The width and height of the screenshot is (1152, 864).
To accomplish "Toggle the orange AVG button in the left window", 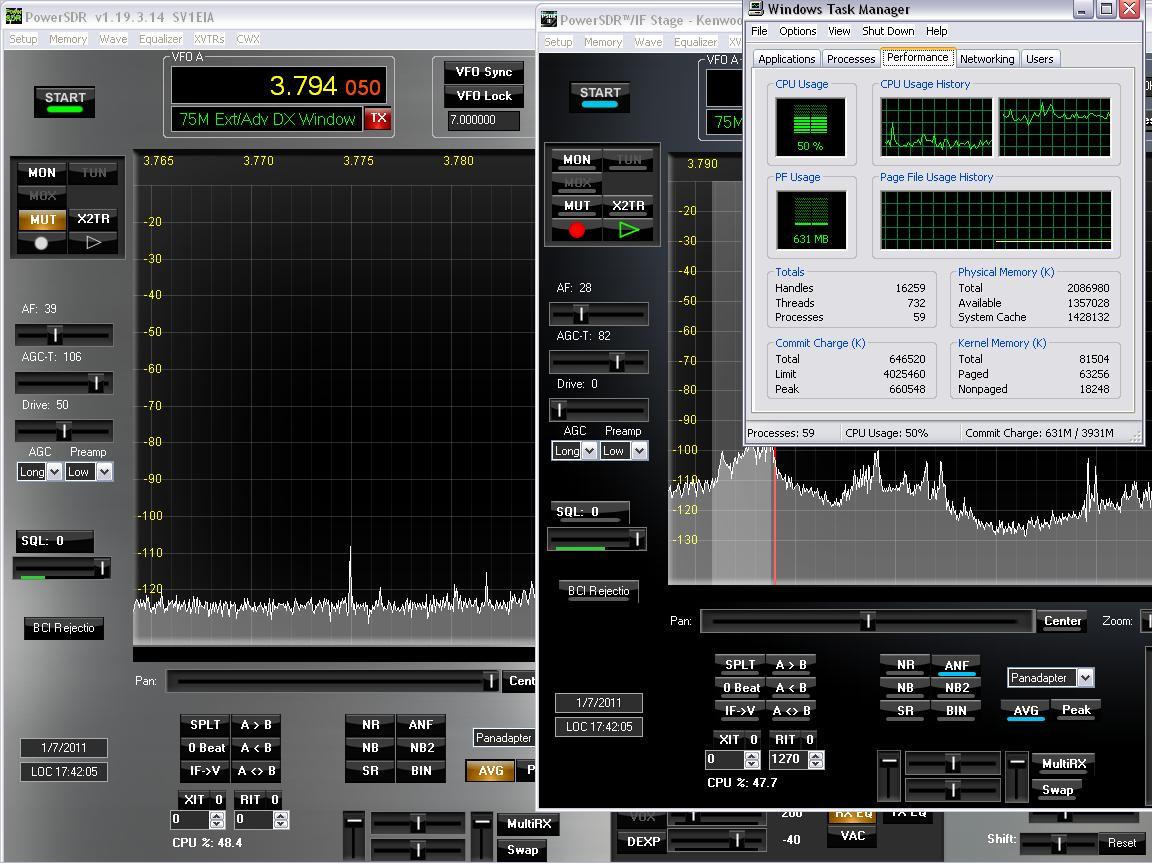I will point(490,771).
